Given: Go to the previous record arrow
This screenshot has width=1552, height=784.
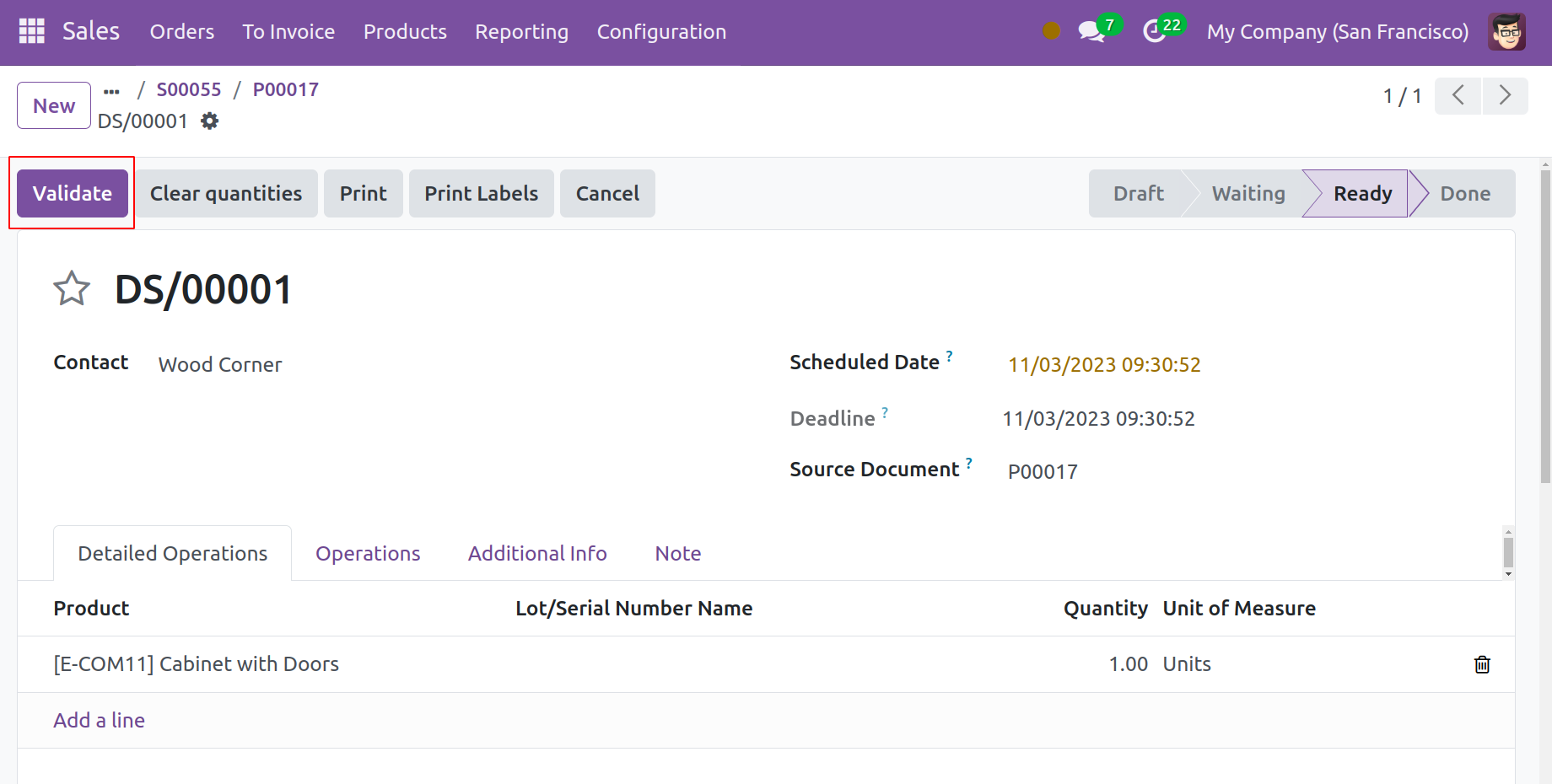Looking at the screenshot, I should tap(1458, 96).
